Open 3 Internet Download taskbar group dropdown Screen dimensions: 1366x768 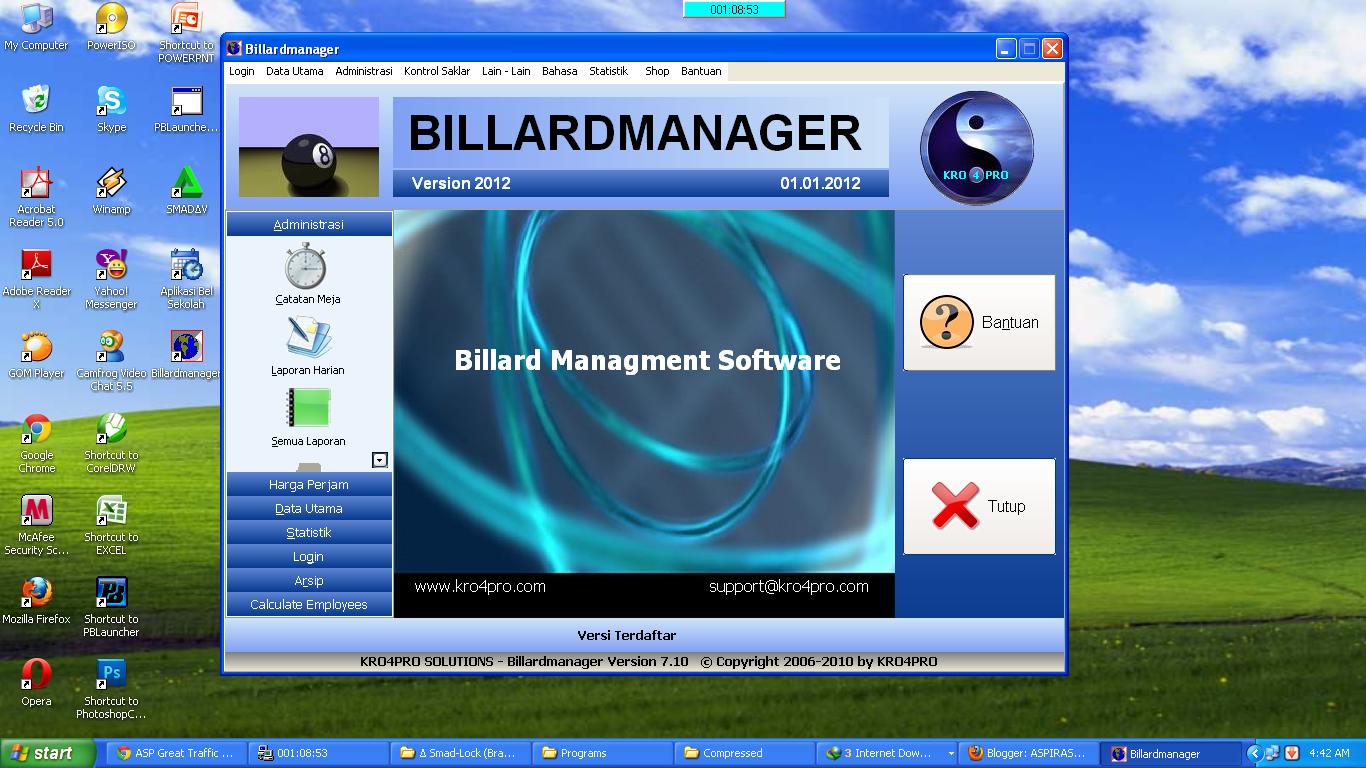coord(950,753)
